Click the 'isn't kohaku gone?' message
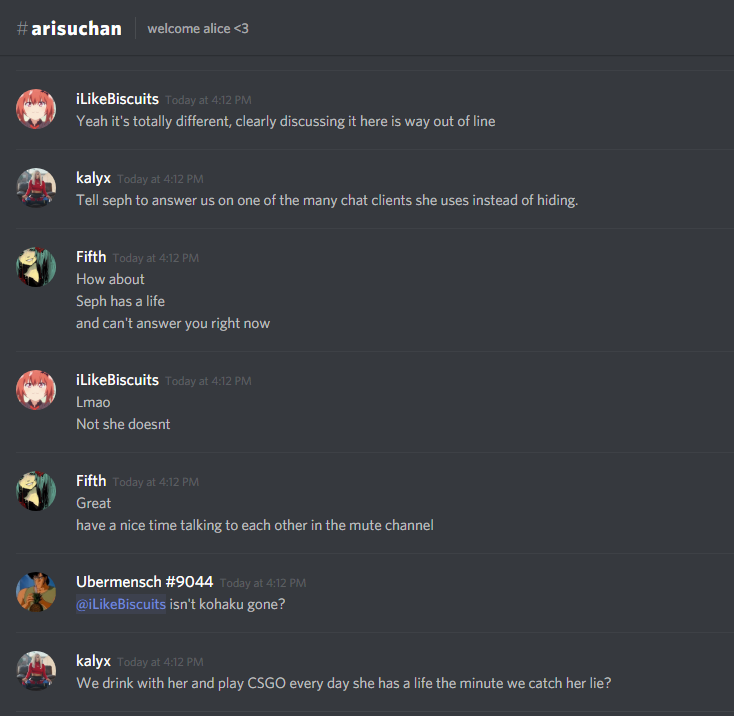734x716 pixels. coord(227,604)
